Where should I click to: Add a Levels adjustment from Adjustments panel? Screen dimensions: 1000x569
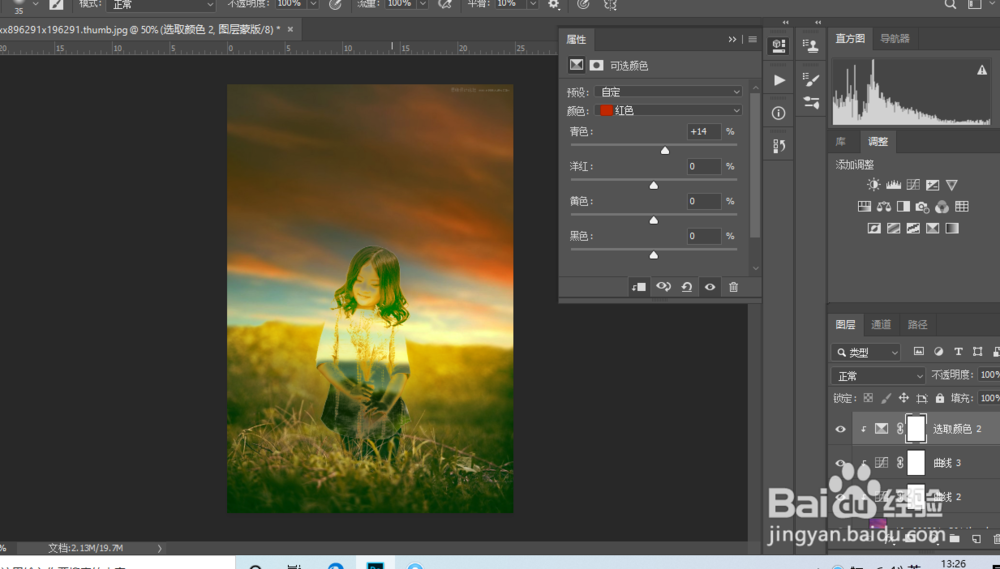[893, 185]
